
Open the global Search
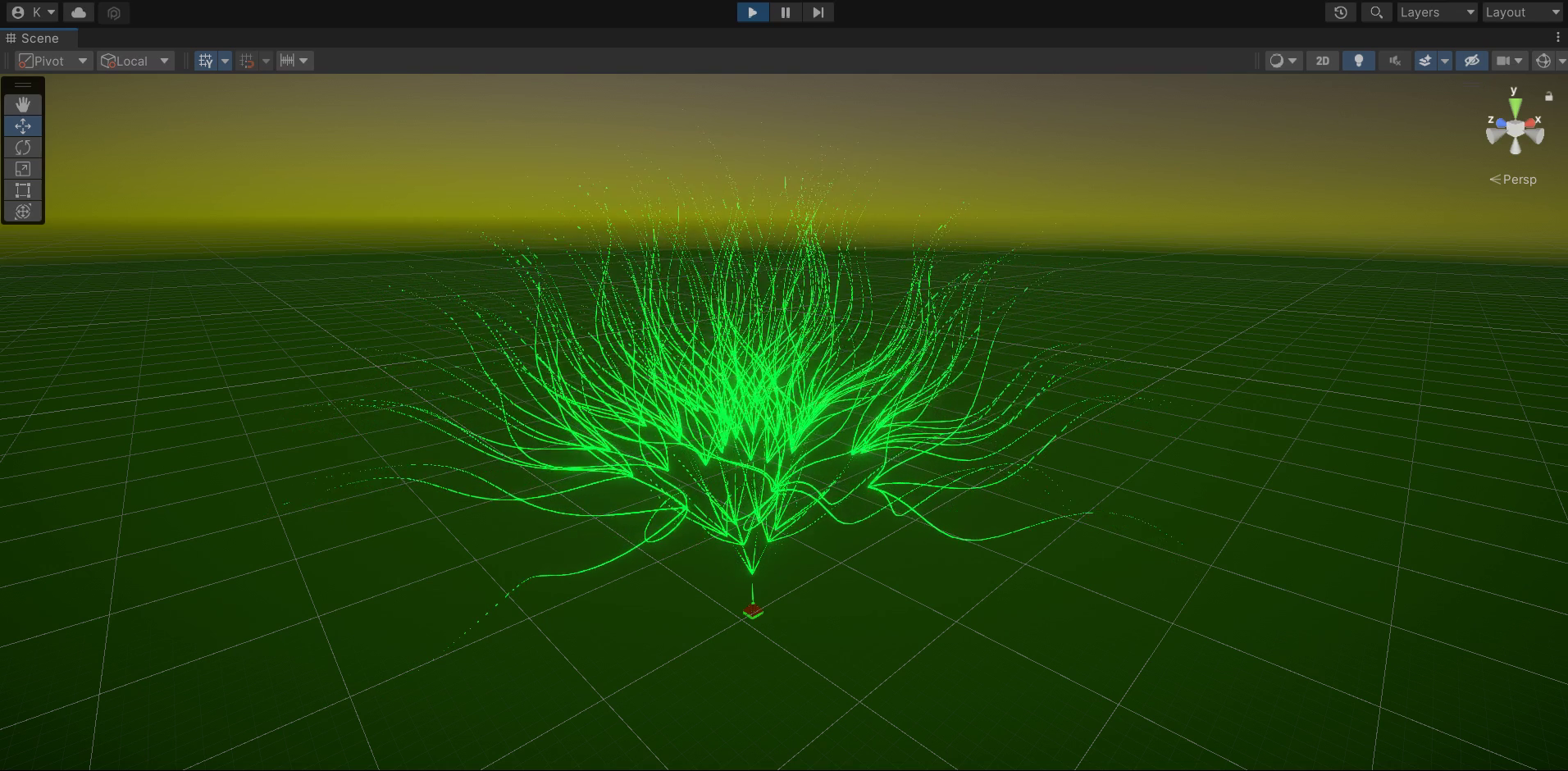pos(1377,12)
